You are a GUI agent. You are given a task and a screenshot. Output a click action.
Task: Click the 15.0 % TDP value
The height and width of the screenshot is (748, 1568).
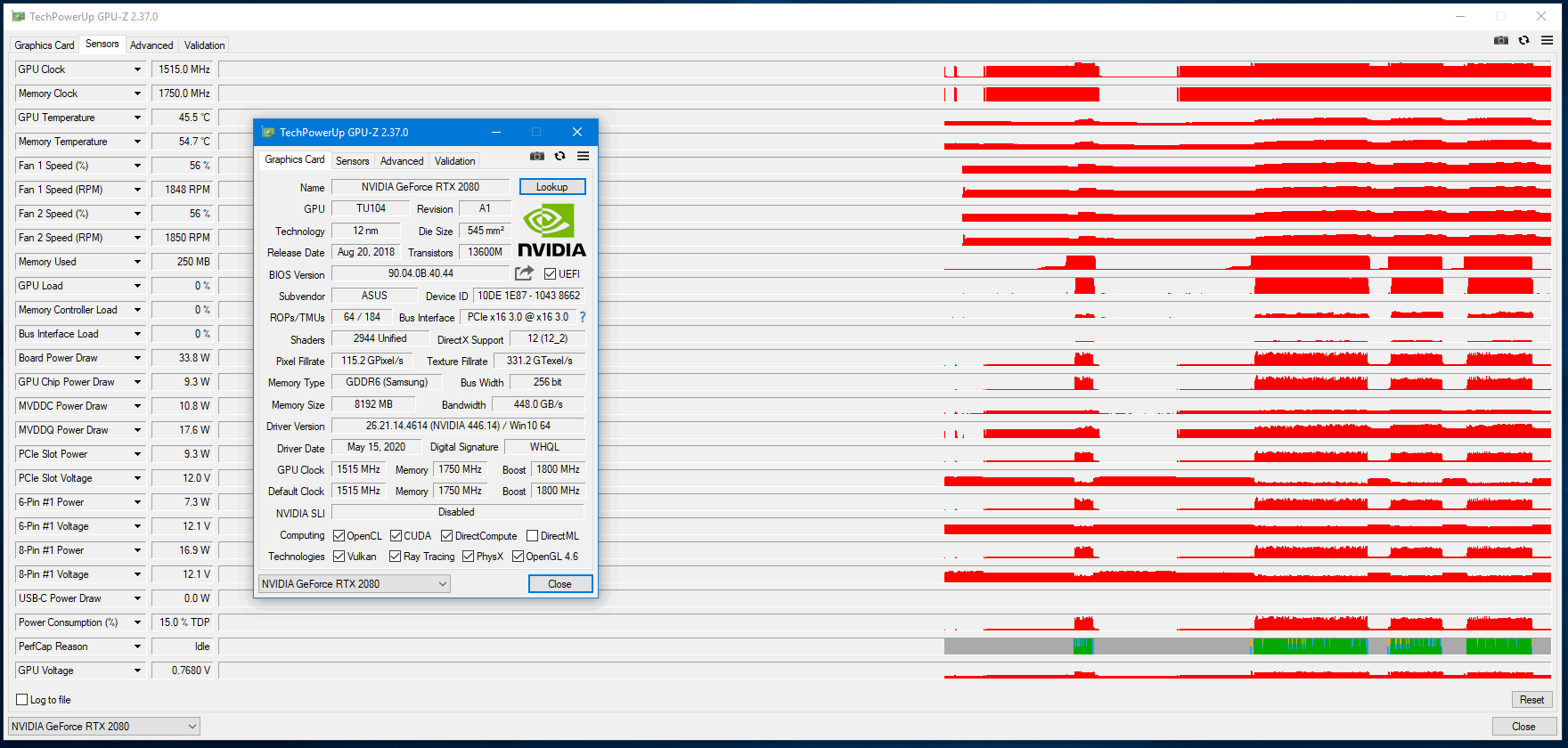[183, 622]
